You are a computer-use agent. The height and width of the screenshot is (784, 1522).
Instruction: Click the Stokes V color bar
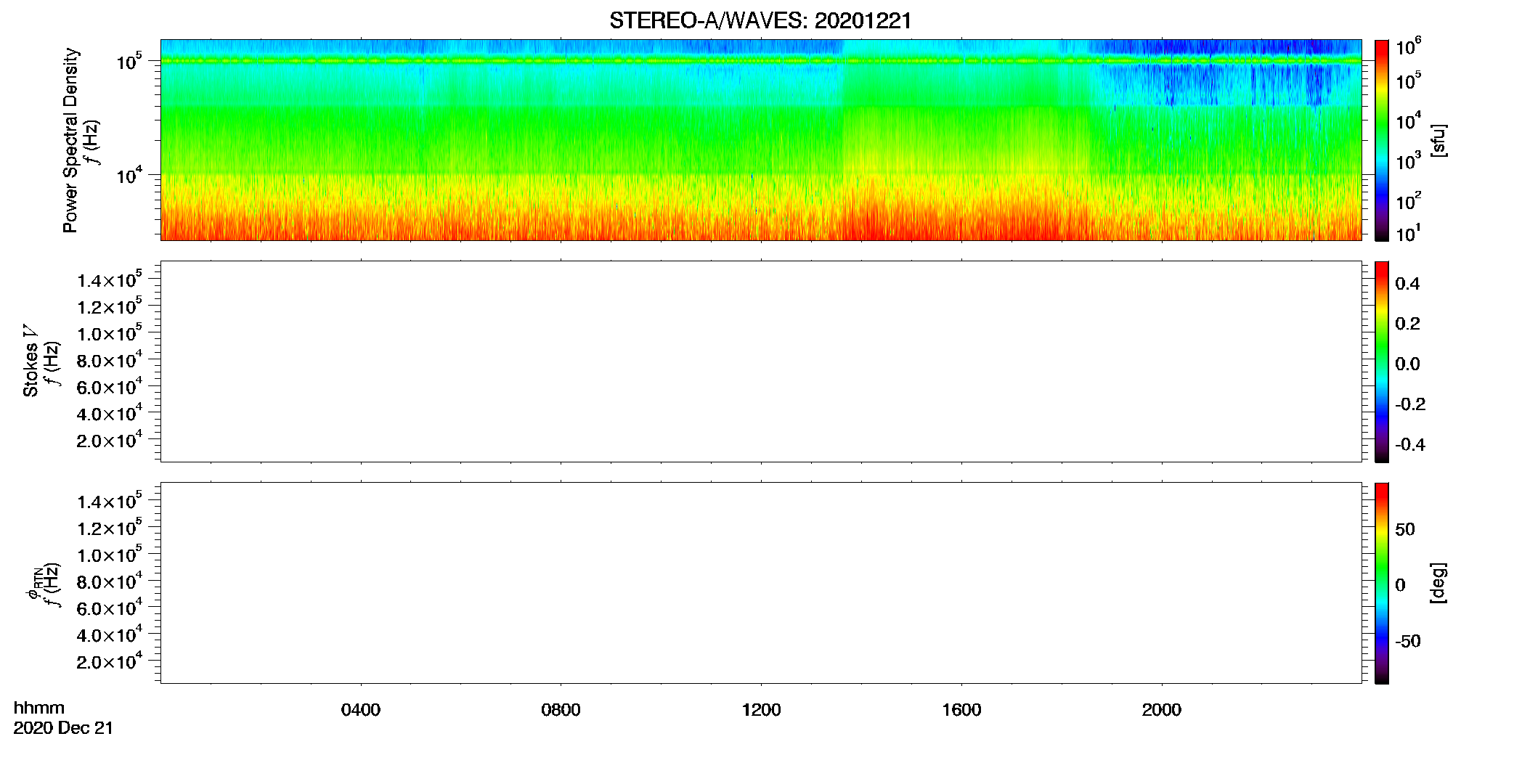[1382, 362]
